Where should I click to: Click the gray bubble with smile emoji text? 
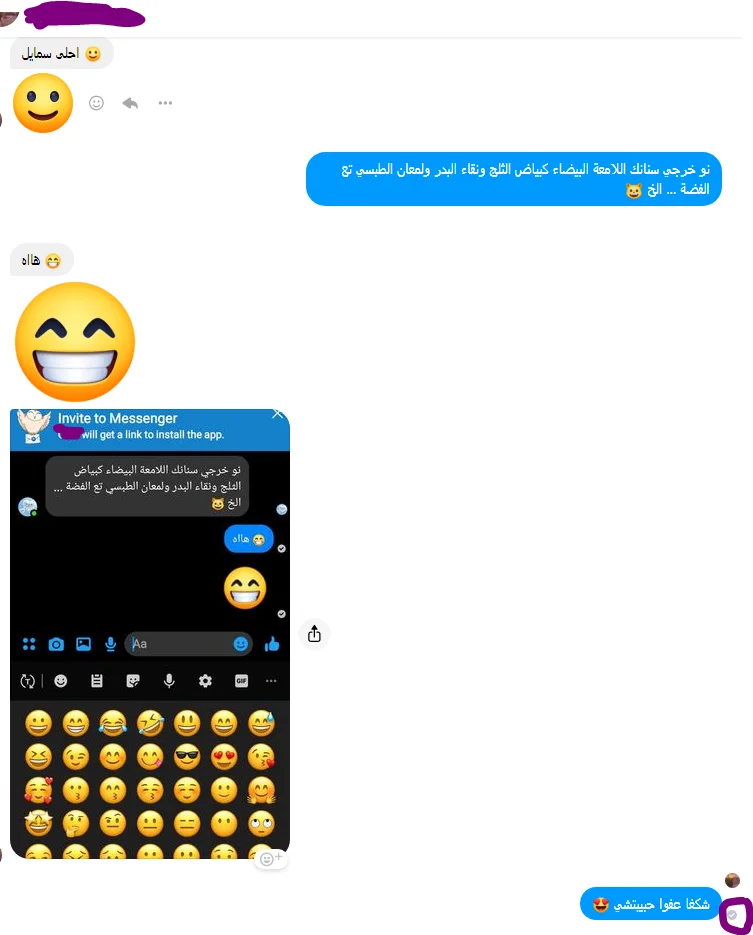point(61,54)
